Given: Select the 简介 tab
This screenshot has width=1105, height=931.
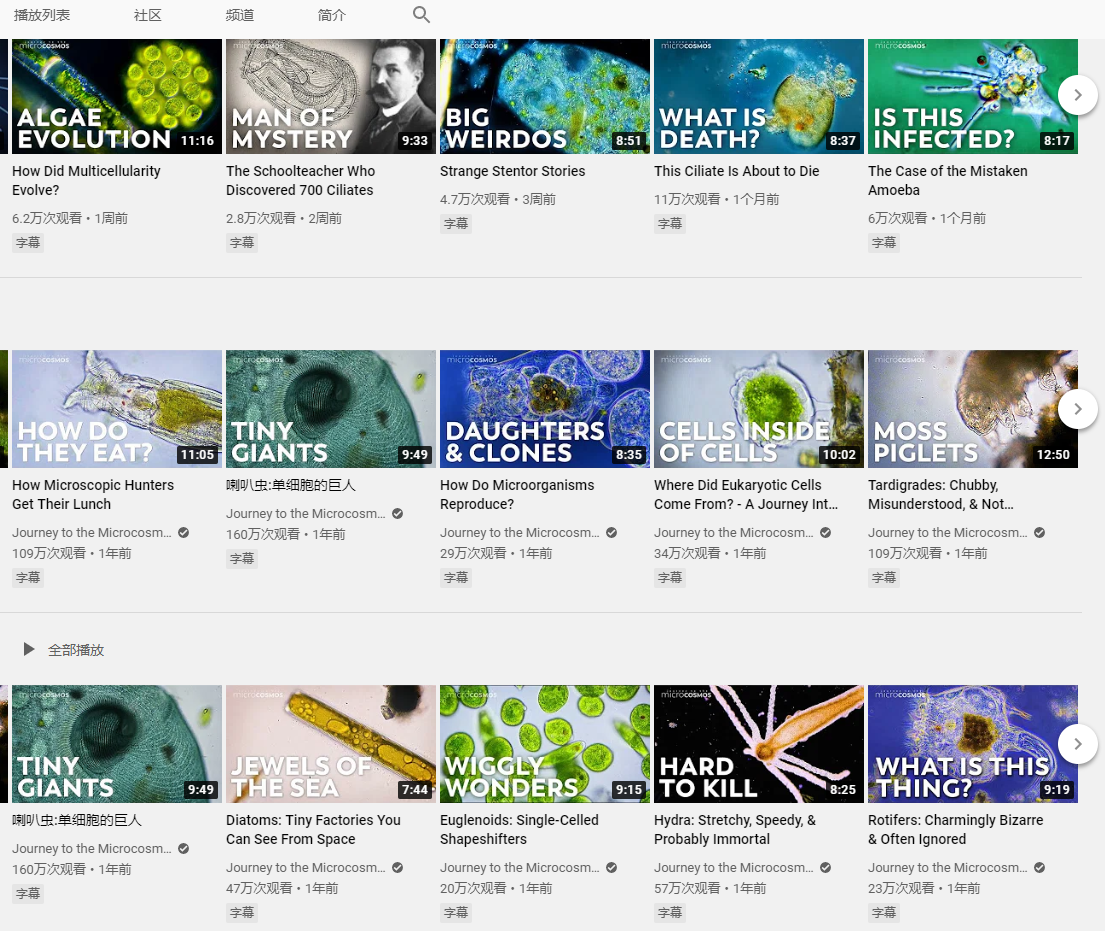Looking at the screenshot, I should [x=331, y=15].
